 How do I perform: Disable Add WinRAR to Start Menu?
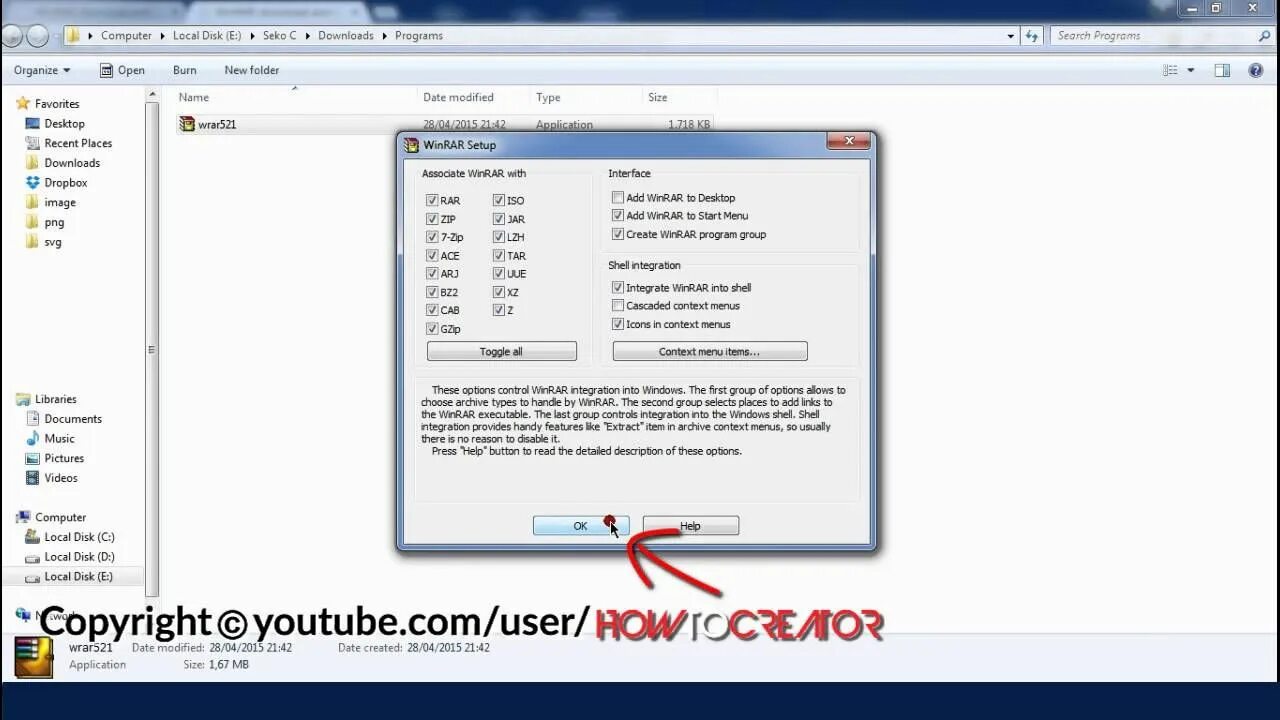point(618,216)
